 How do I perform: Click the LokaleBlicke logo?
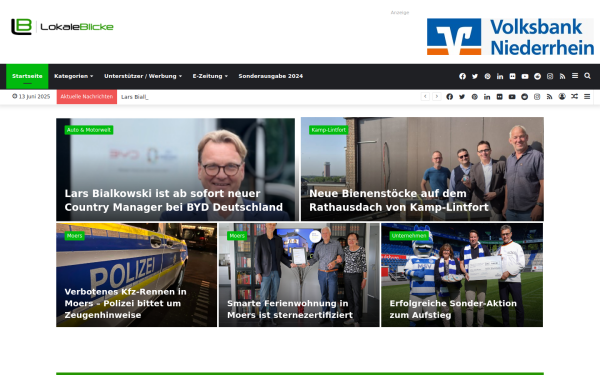62,27
